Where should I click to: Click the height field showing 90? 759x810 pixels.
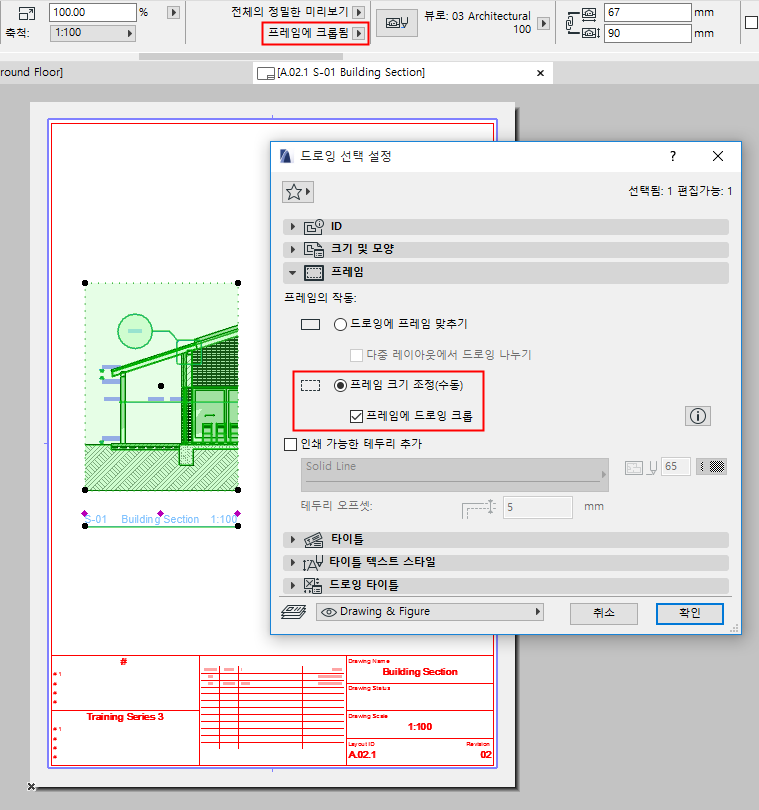pos(647,34)
